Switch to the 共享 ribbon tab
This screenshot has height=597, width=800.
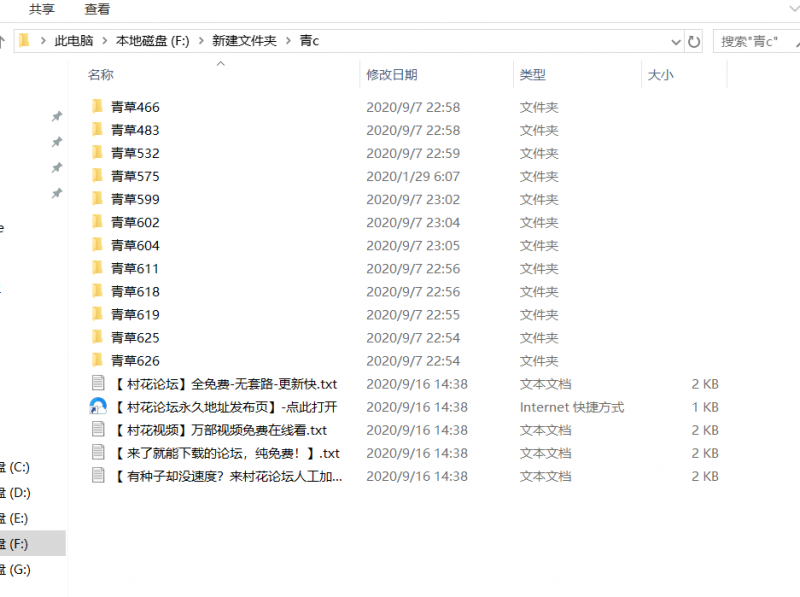[x=40, y=10]
